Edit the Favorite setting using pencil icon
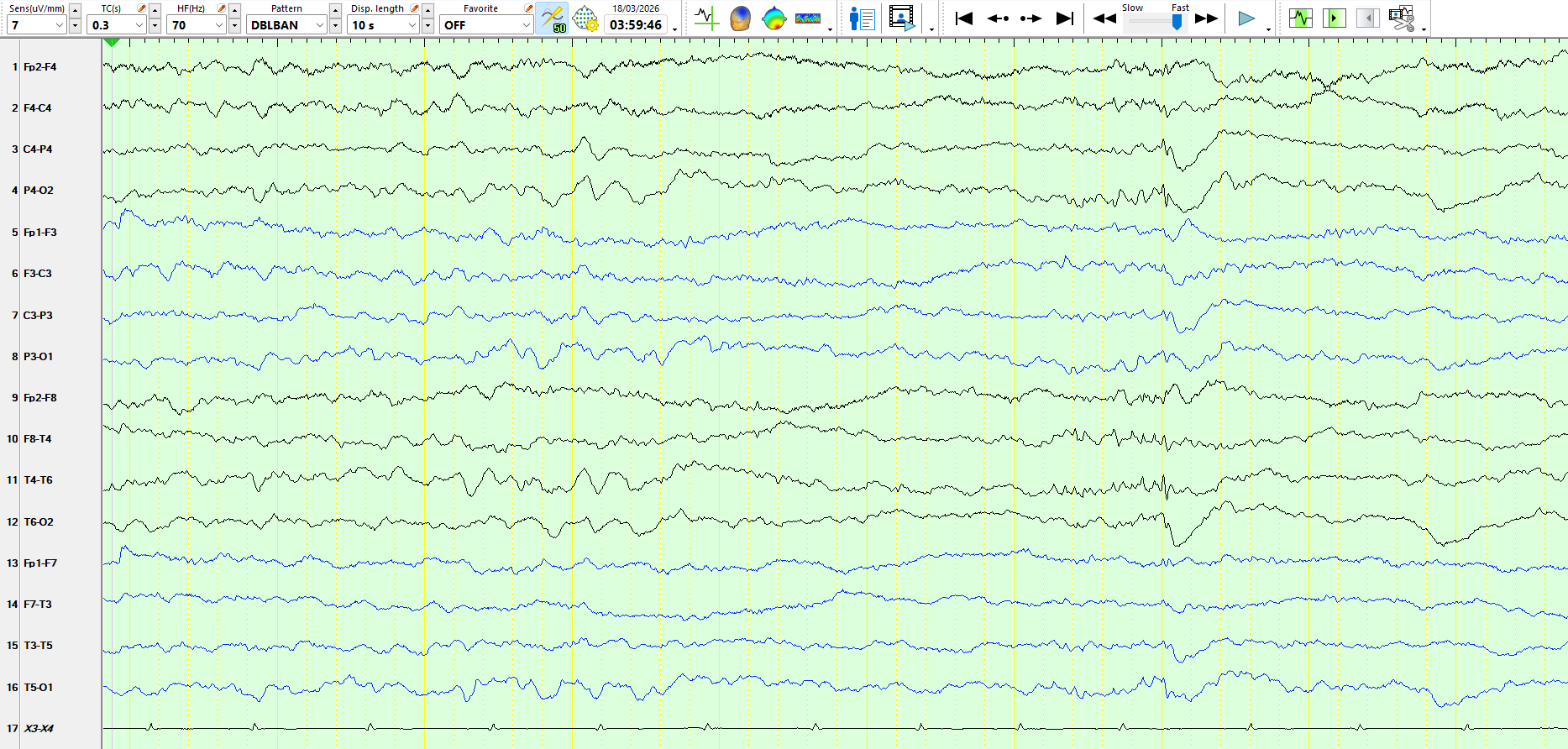The height and width of the screenshot is (749, 1568). [528, 8]
